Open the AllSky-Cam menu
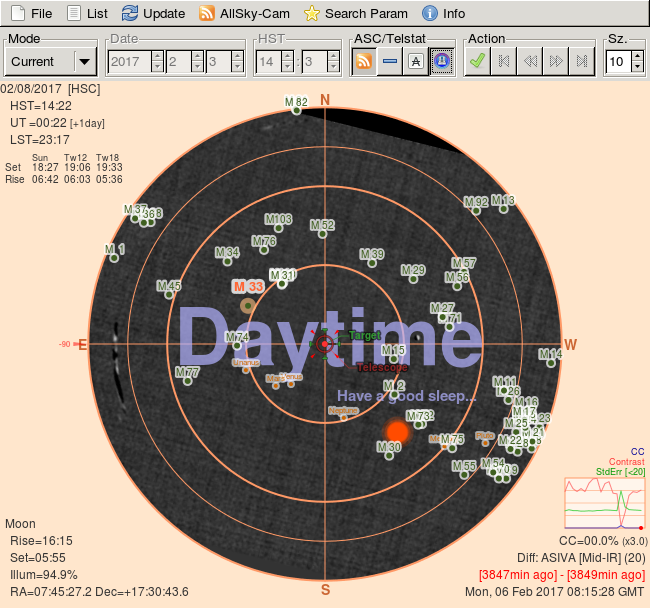 coord(244,13)
